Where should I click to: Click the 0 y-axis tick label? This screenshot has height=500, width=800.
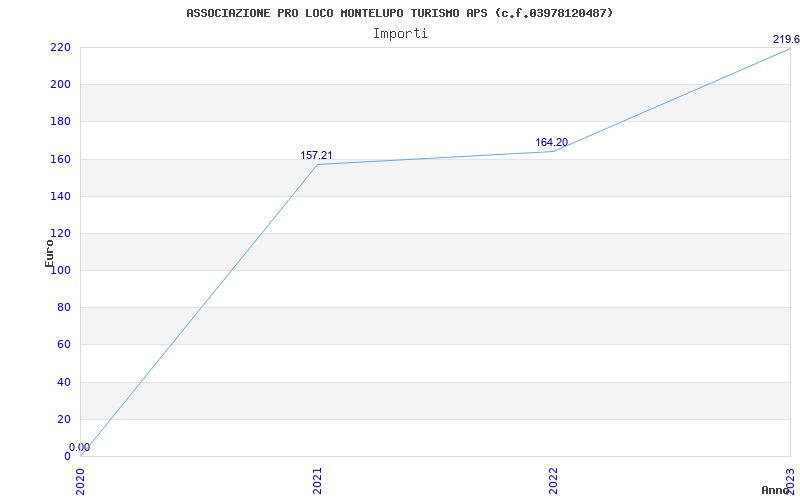tap(67, 457)
